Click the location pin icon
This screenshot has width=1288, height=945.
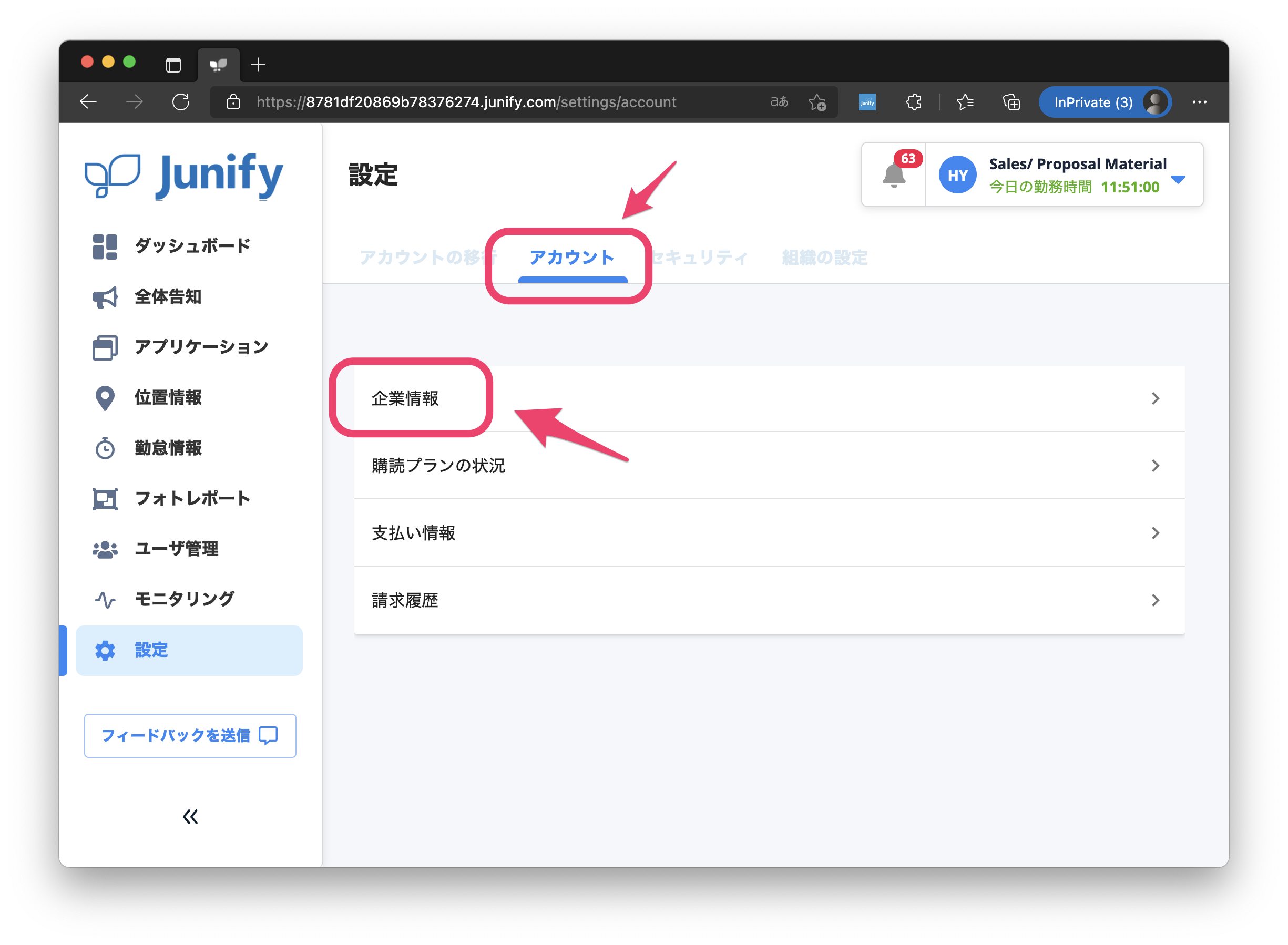[x=105, y=398]
